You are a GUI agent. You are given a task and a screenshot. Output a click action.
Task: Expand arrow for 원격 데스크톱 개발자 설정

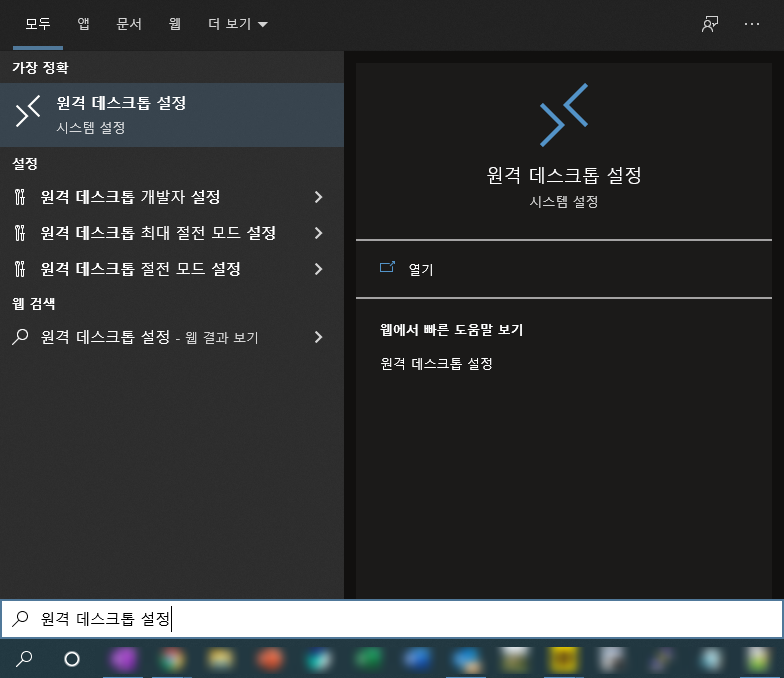coord(318,197)
